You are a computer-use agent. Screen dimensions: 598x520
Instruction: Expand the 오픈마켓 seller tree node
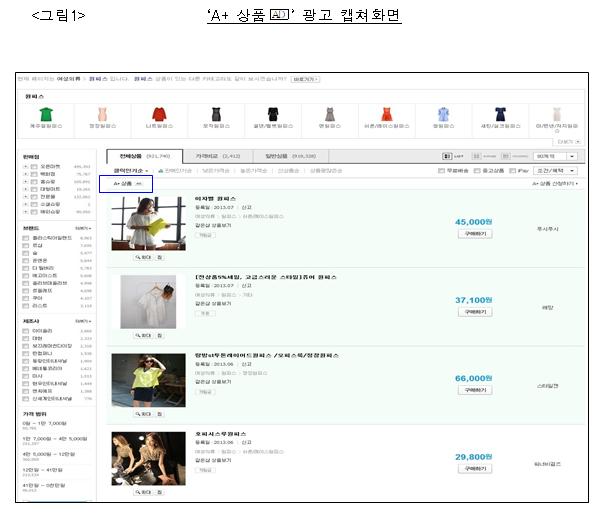[x=25, y=167]
